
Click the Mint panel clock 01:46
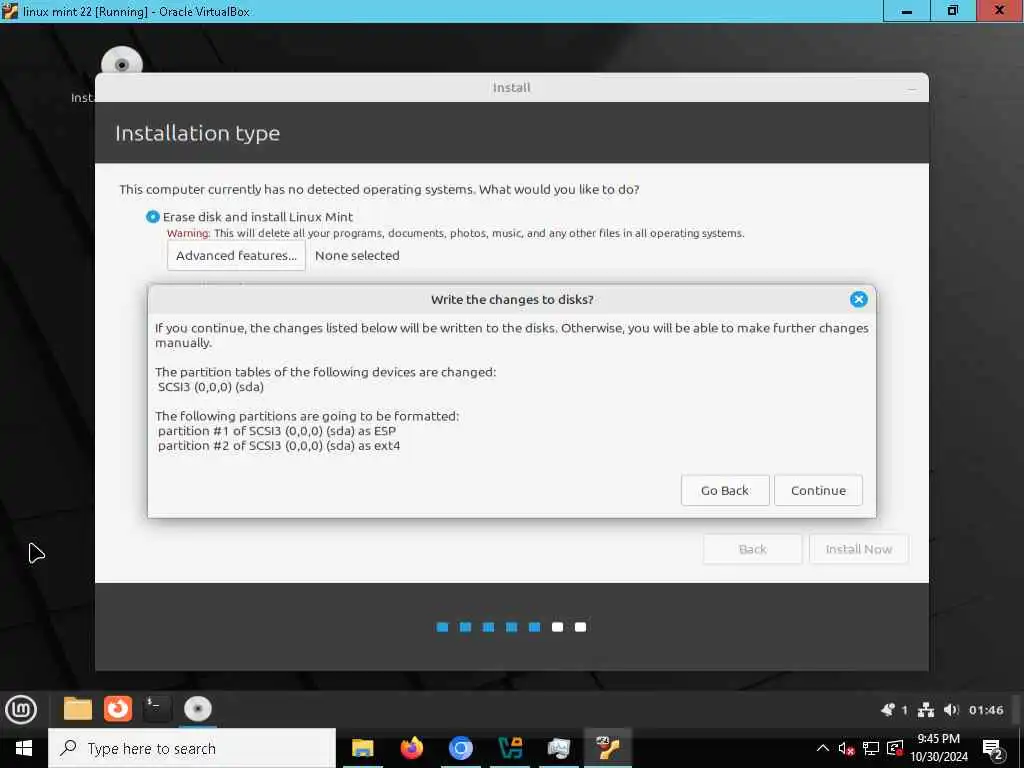click(986, 710)
